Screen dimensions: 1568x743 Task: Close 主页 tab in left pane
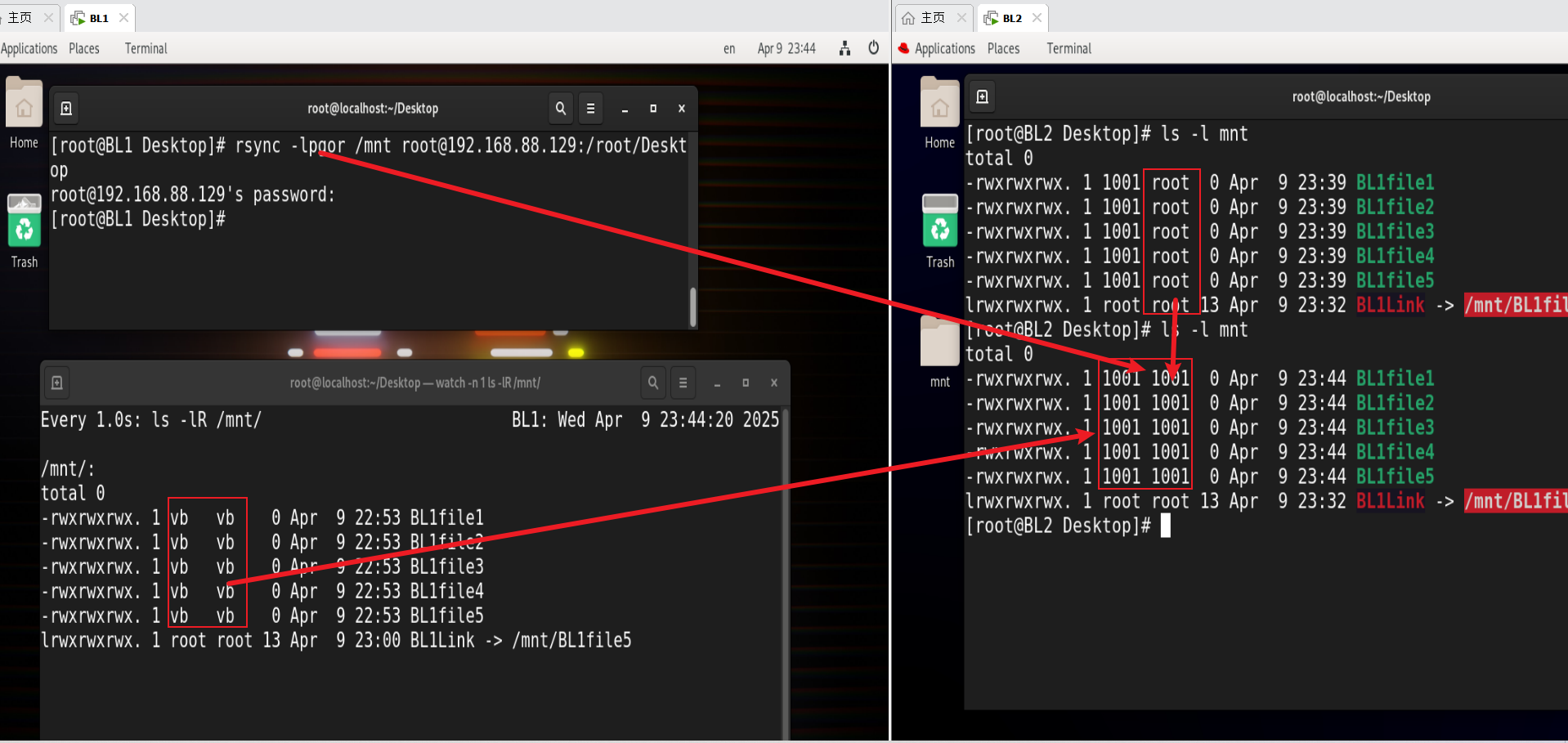[x=49, y=17]
